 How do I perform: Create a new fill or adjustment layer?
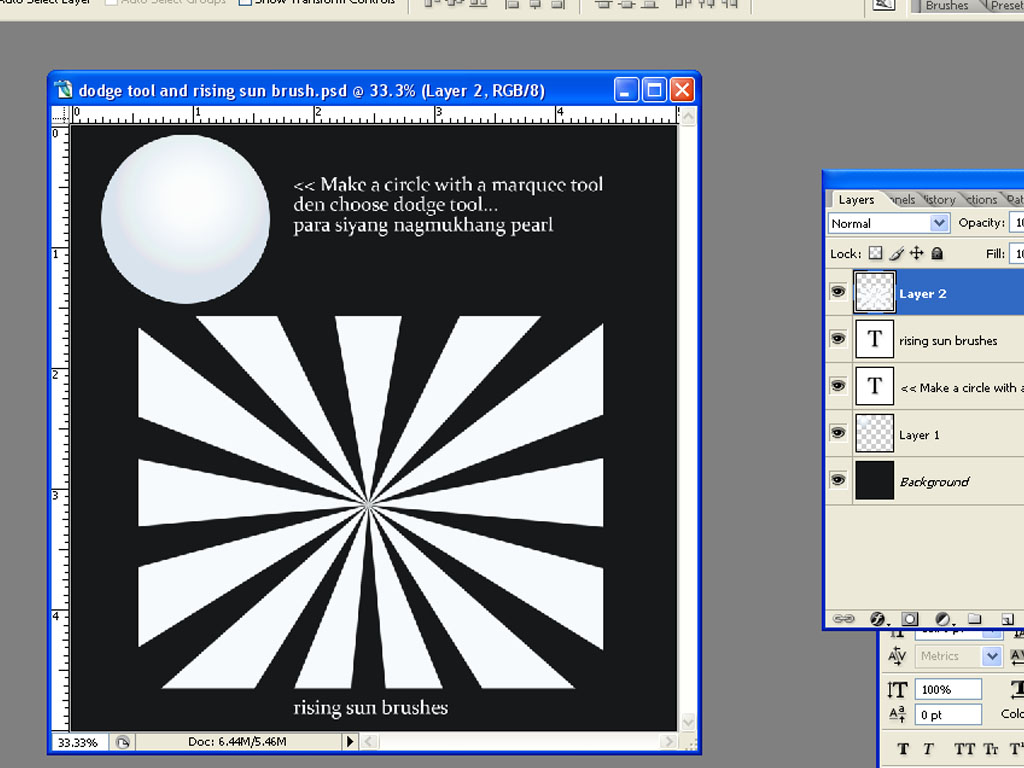coord(943,618)
